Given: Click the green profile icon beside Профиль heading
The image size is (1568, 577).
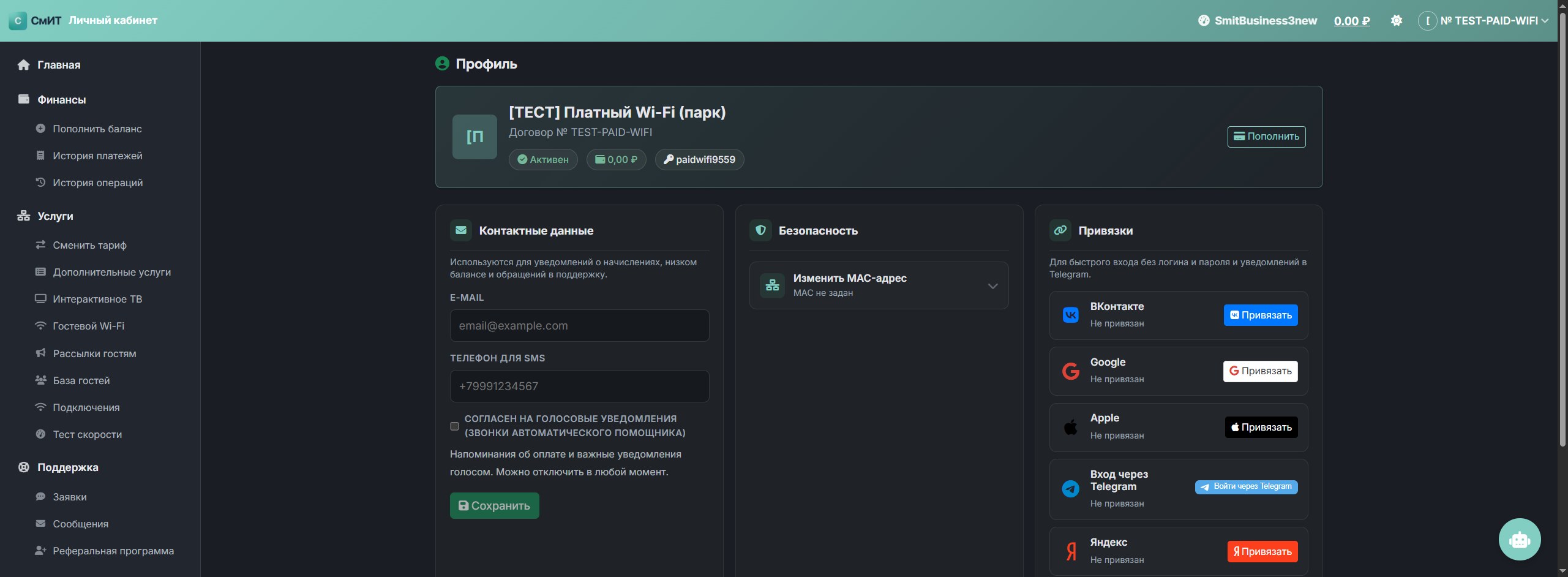Looking at the screenshot, I should coord(442,63).
